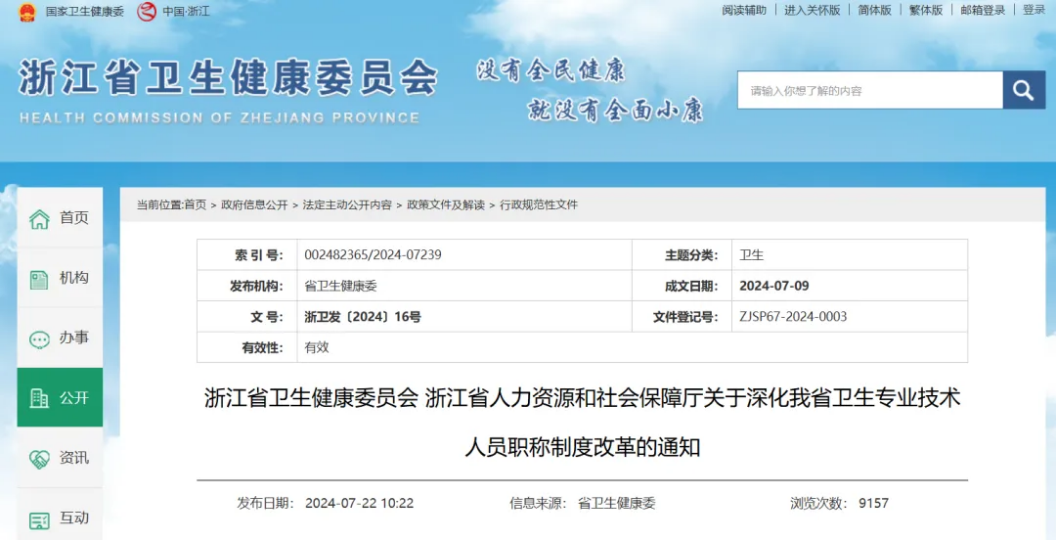Viewport: 1056px width, 540px height.
Task: Open 政策文件及解读 breadcrumb link
Action: click(445, 205)
